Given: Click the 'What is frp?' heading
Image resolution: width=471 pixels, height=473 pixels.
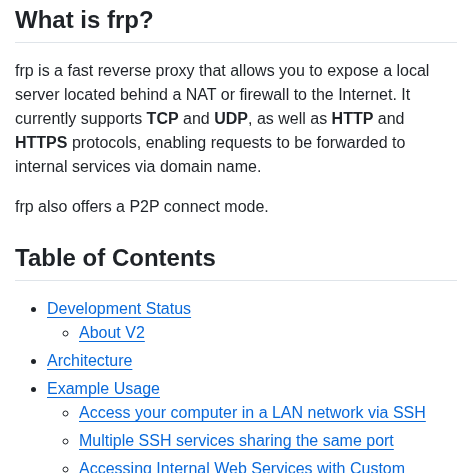Looking at the screenshot, I should (x=84, y=20).
